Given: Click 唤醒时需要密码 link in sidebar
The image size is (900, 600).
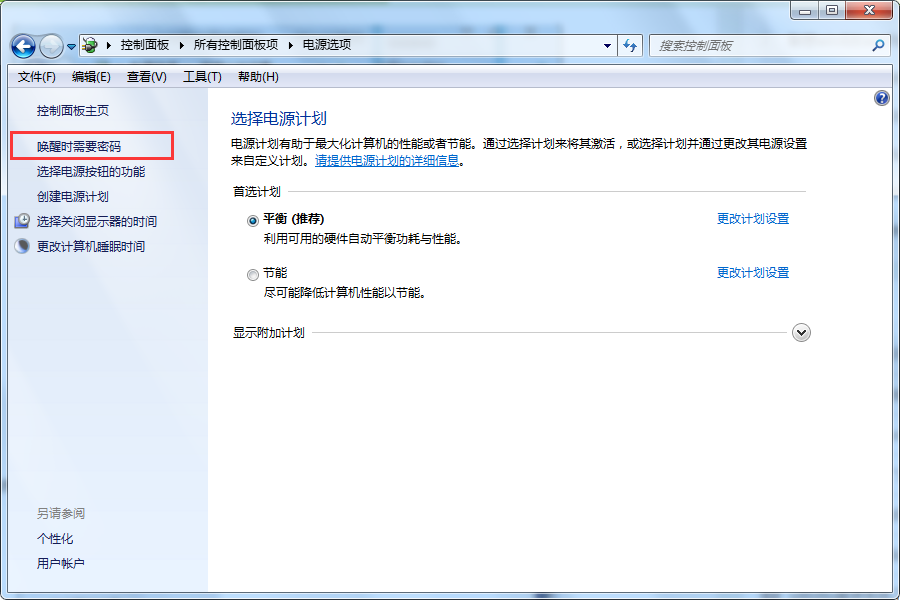Looking at the screenshot, I should click(x=79, y=146).
